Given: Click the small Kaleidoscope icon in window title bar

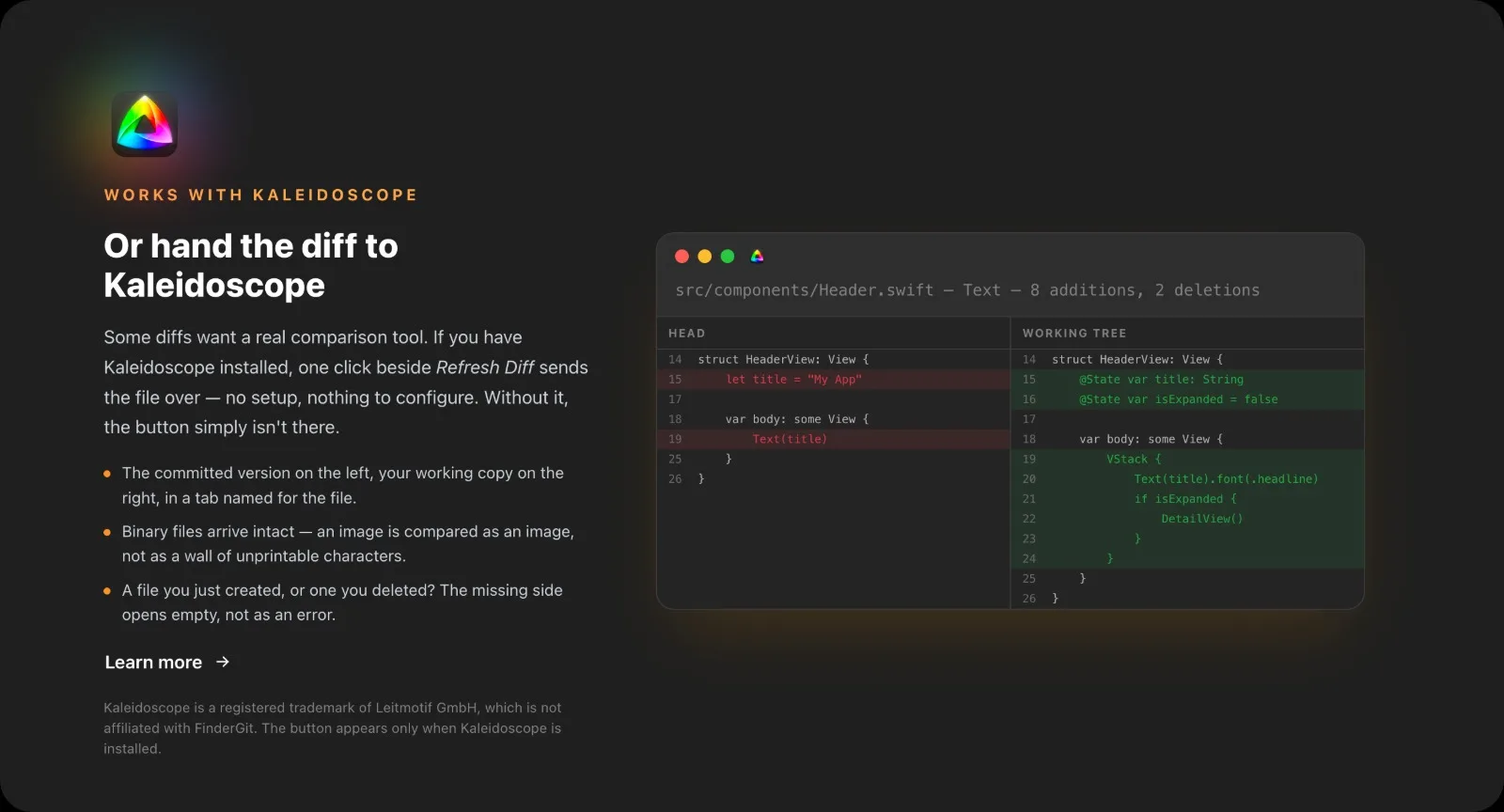Looking at the screenshot, I should tap(758, 256).
